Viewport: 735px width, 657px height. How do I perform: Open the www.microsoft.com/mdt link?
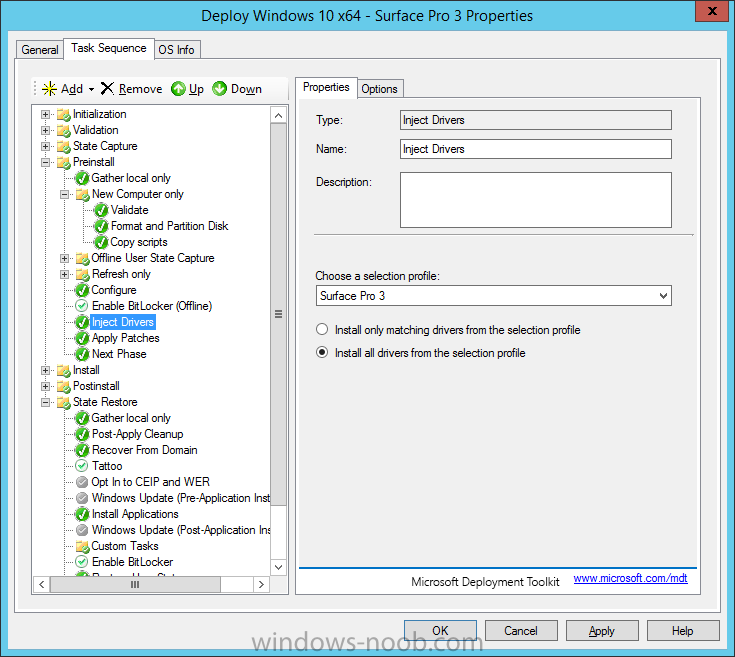pyautogui.click(x=630, y=578)
